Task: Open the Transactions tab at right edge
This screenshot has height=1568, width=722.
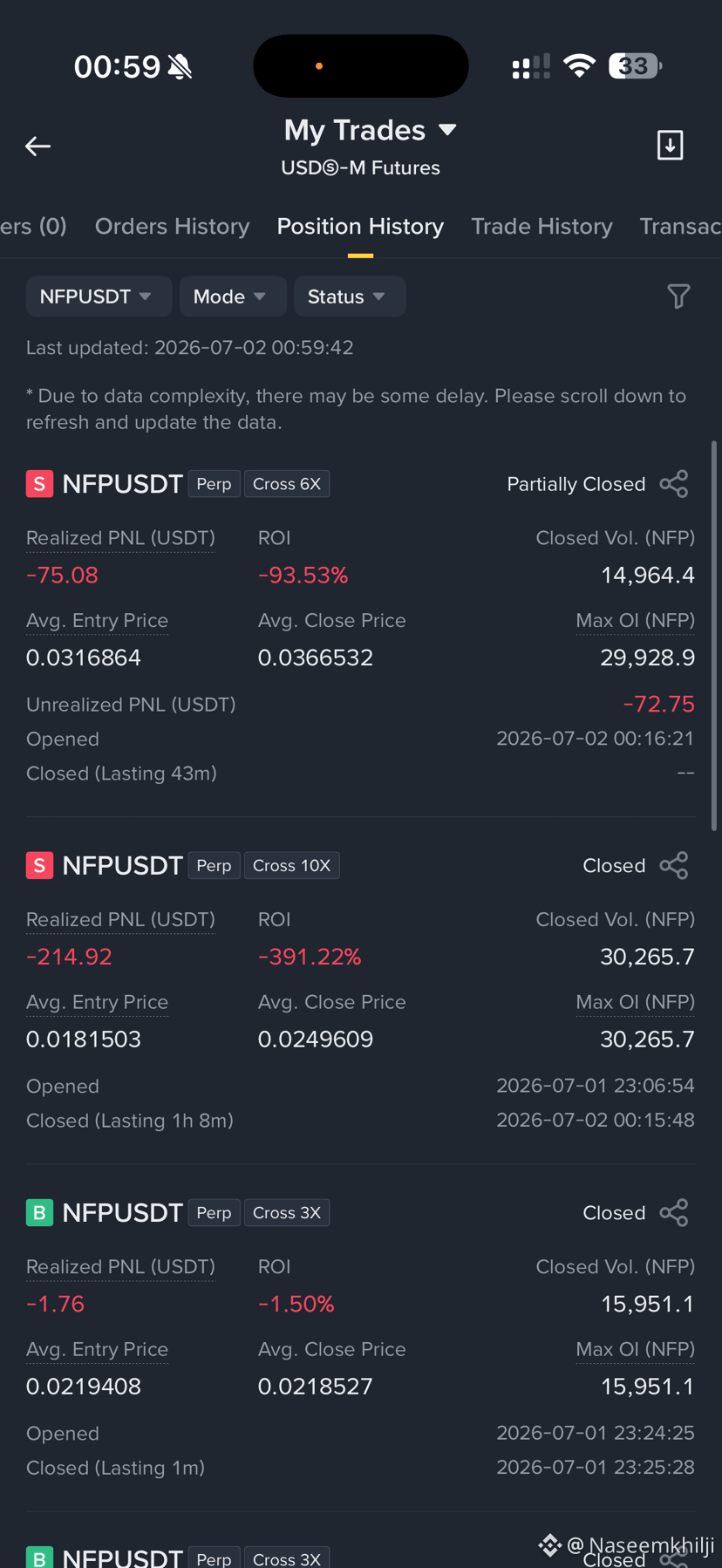Action: [x=680, y=227]
